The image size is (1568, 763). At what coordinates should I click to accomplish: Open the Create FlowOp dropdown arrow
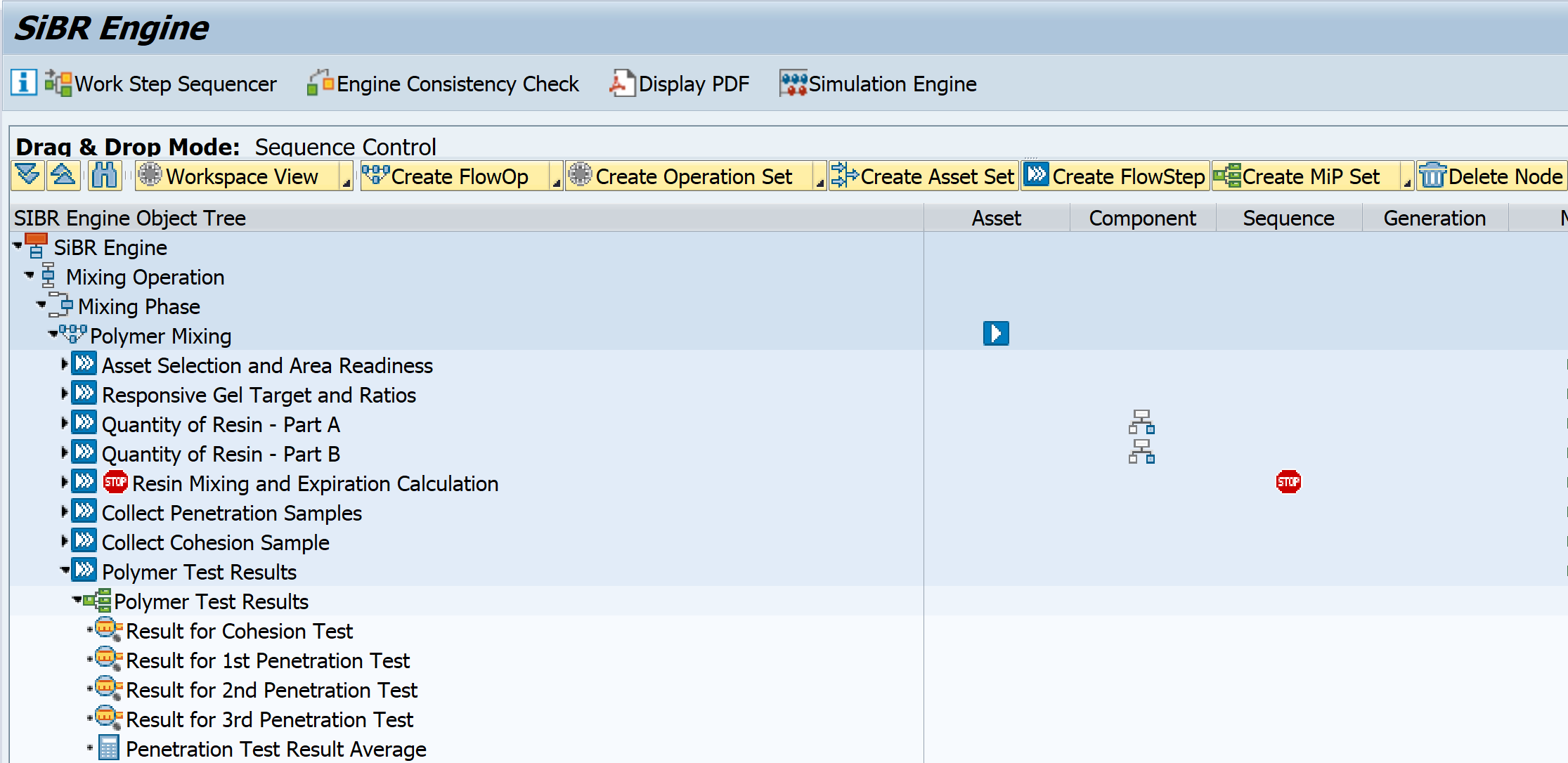(556, 176)
